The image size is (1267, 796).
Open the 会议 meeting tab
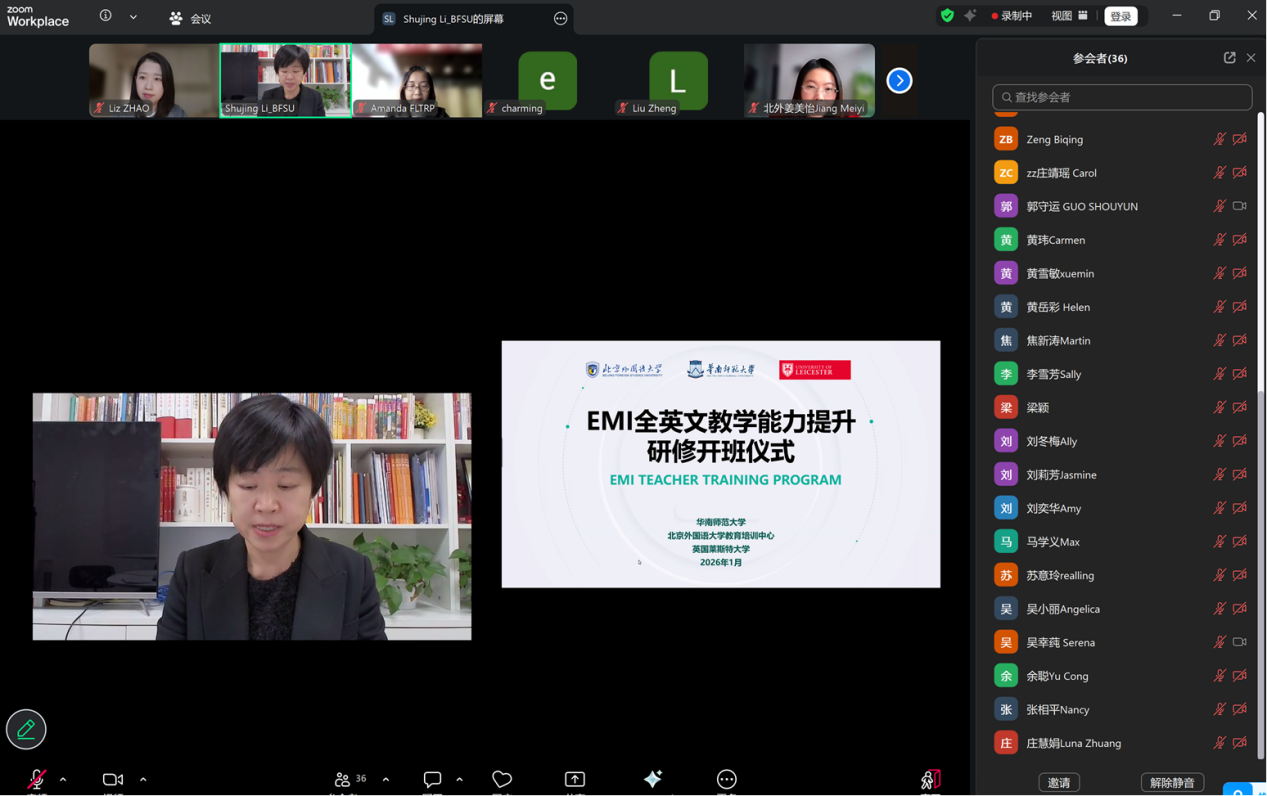click(x=190, y=18)
